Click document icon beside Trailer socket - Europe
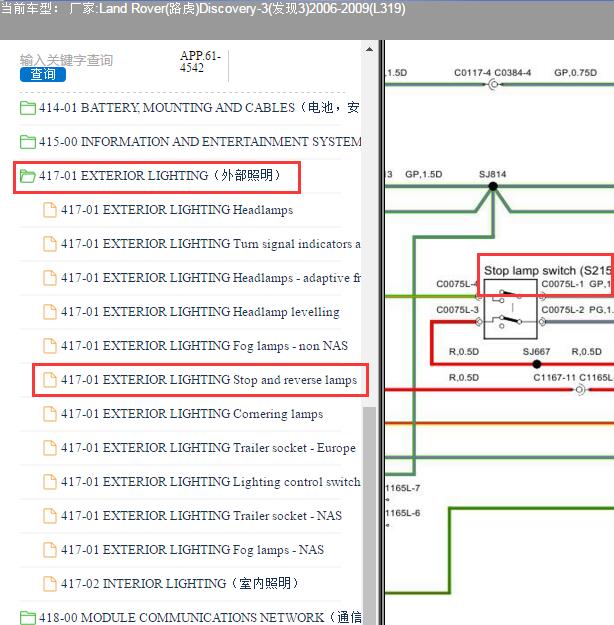 pos(49,448)
